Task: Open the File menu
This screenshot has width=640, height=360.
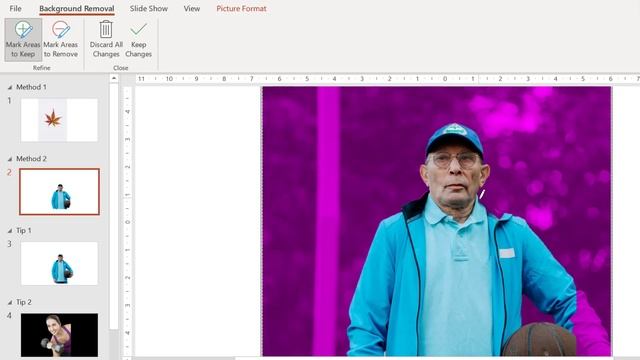Action: [x=16, y=9]
